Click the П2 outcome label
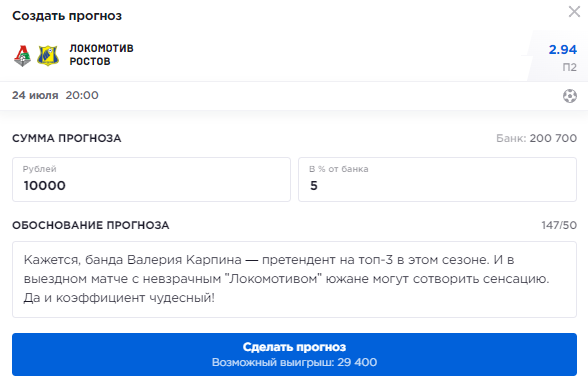Screen dimensions: 588x383 point(570,68)
